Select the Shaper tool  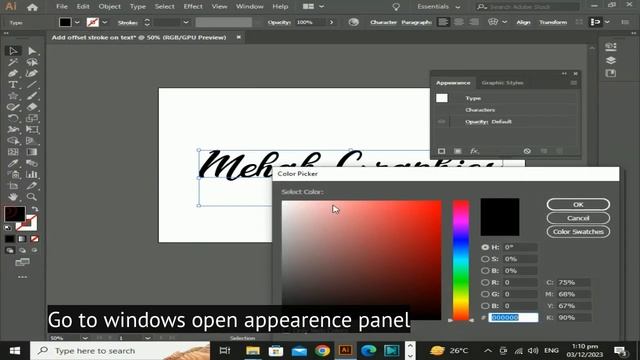pos(13,107)
